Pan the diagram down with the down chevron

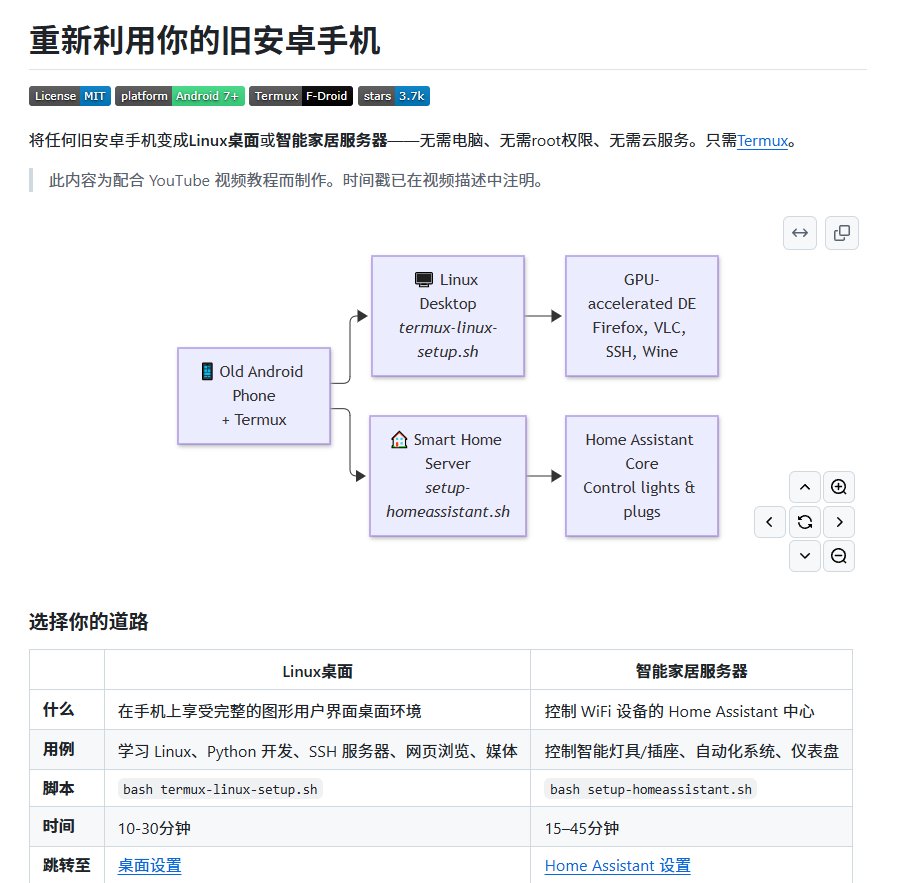805,556
